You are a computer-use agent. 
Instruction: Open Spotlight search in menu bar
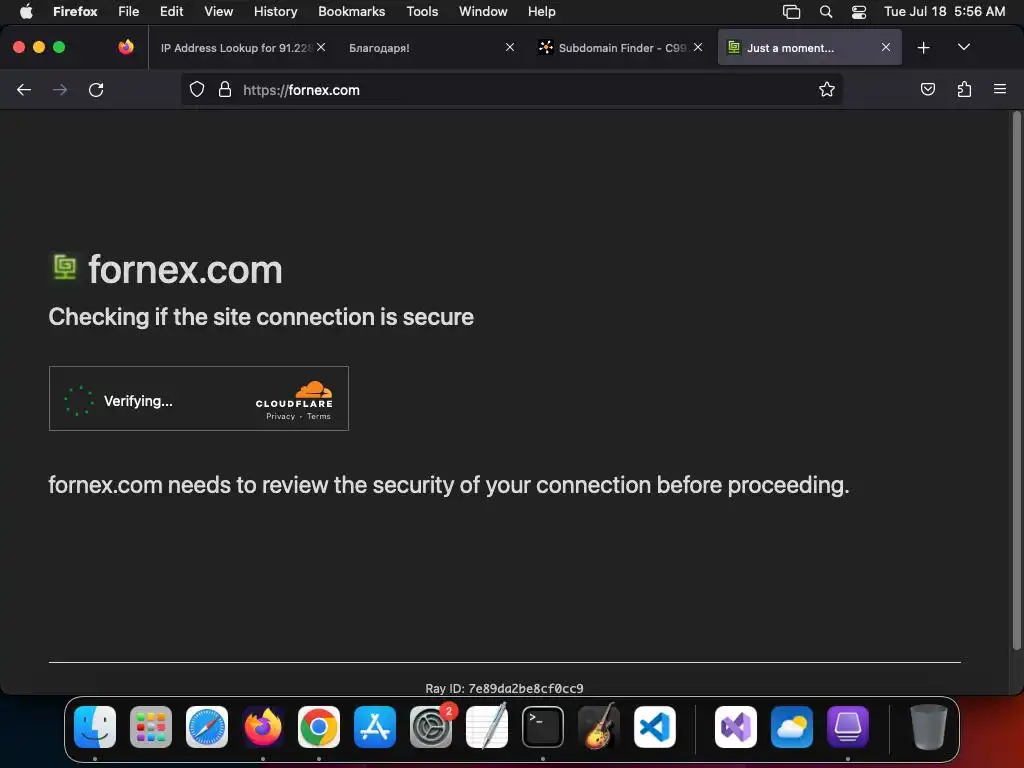coord(826,12)
